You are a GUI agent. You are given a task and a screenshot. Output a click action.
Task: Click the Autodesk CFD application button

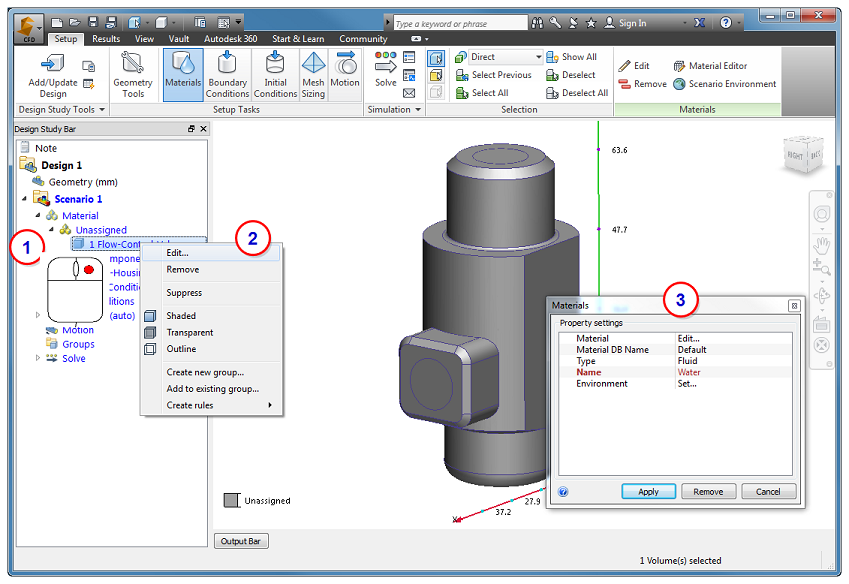tap(28, 29)
